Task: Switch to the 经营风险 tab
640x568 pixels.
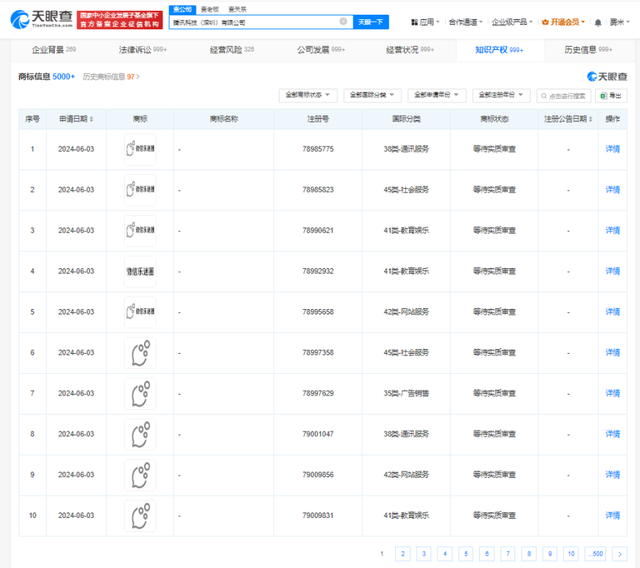Action: click(x=232, y=50)
